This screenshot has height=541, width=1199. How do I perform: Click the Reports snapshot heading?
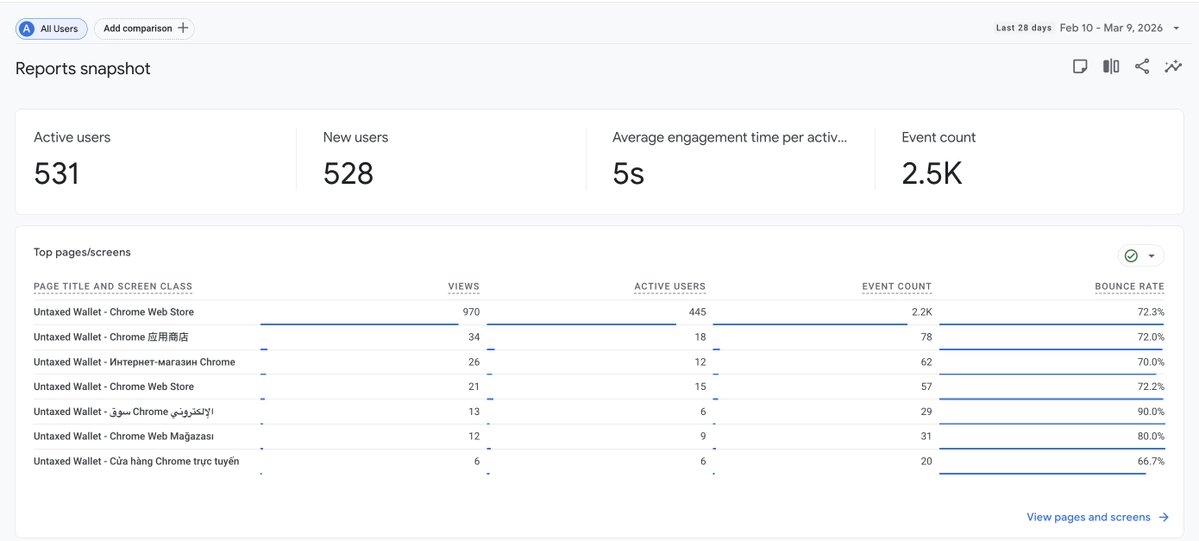coord(83,69)
